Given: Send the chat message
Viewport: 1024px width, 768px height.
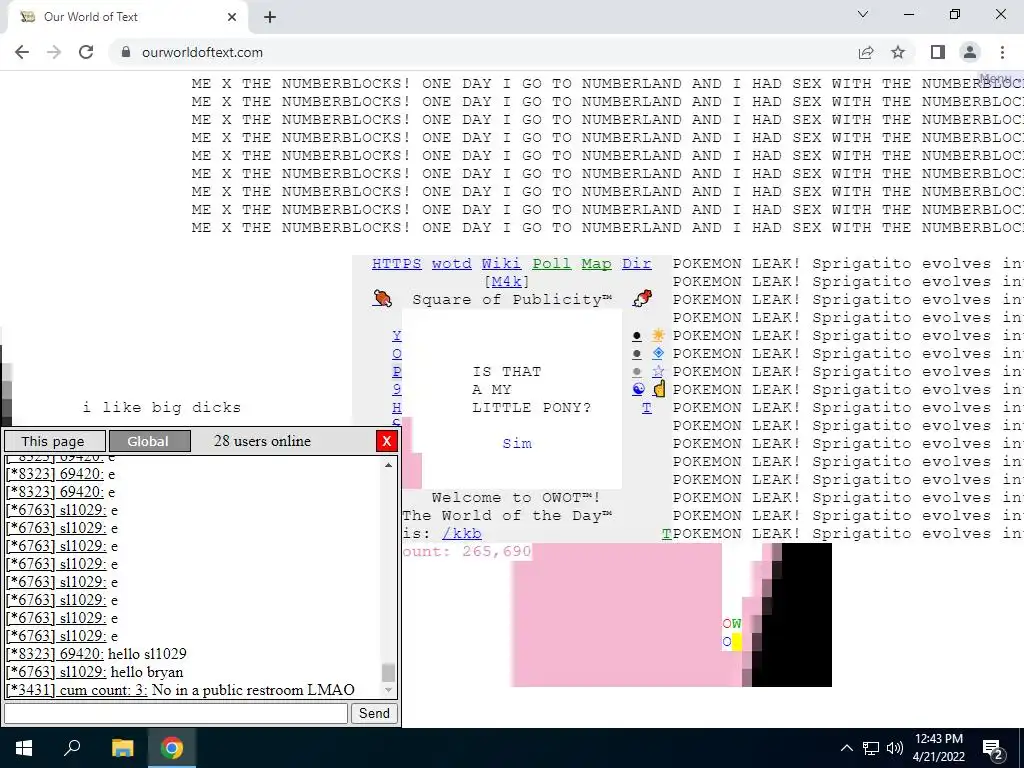Looking at the screenshot, I should [x=374, y=713].
